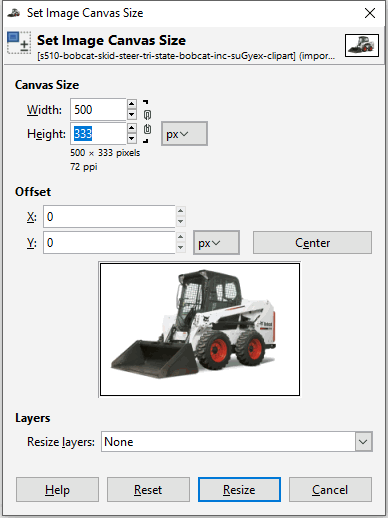Decrease the Width value with the down arrow
This screenshot has height=518, width=388.
coord(132,115)
